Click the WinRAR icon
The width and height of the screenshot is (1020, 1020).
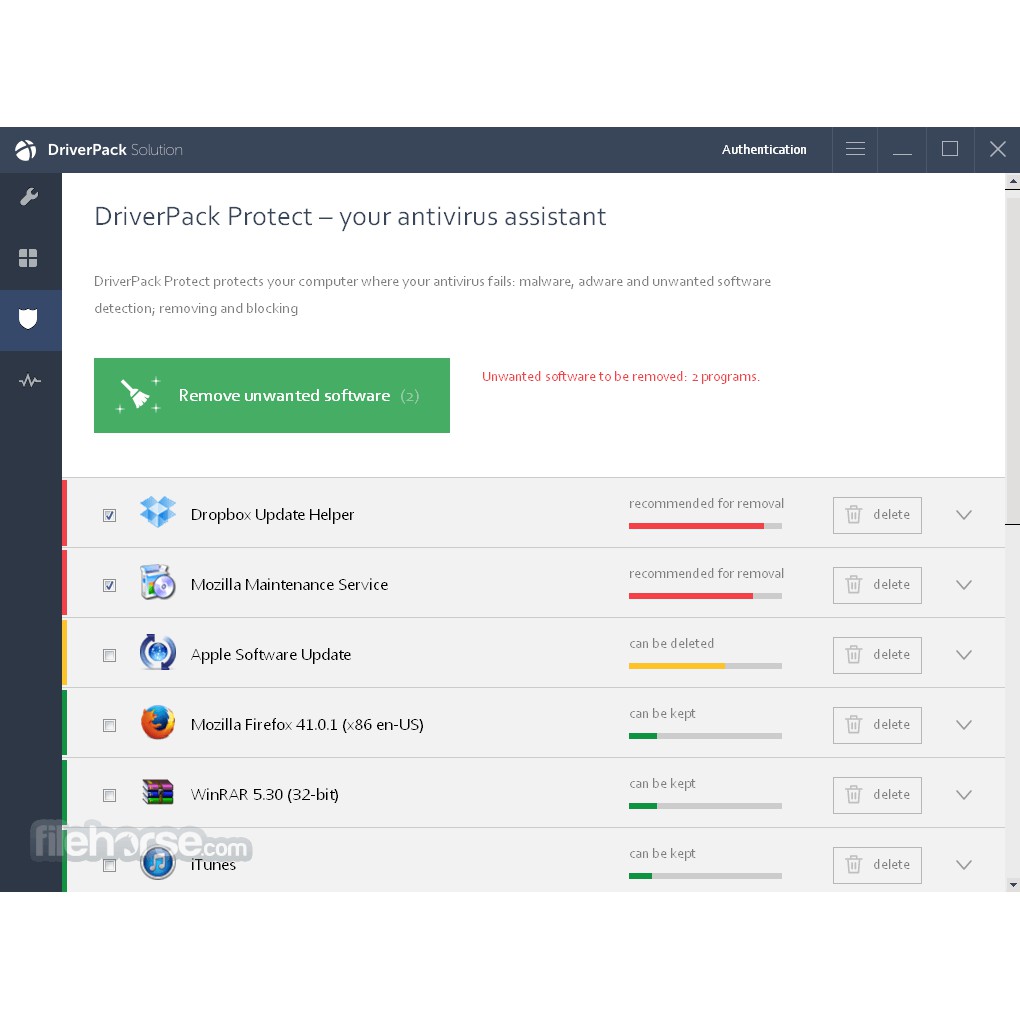point(158,792)
